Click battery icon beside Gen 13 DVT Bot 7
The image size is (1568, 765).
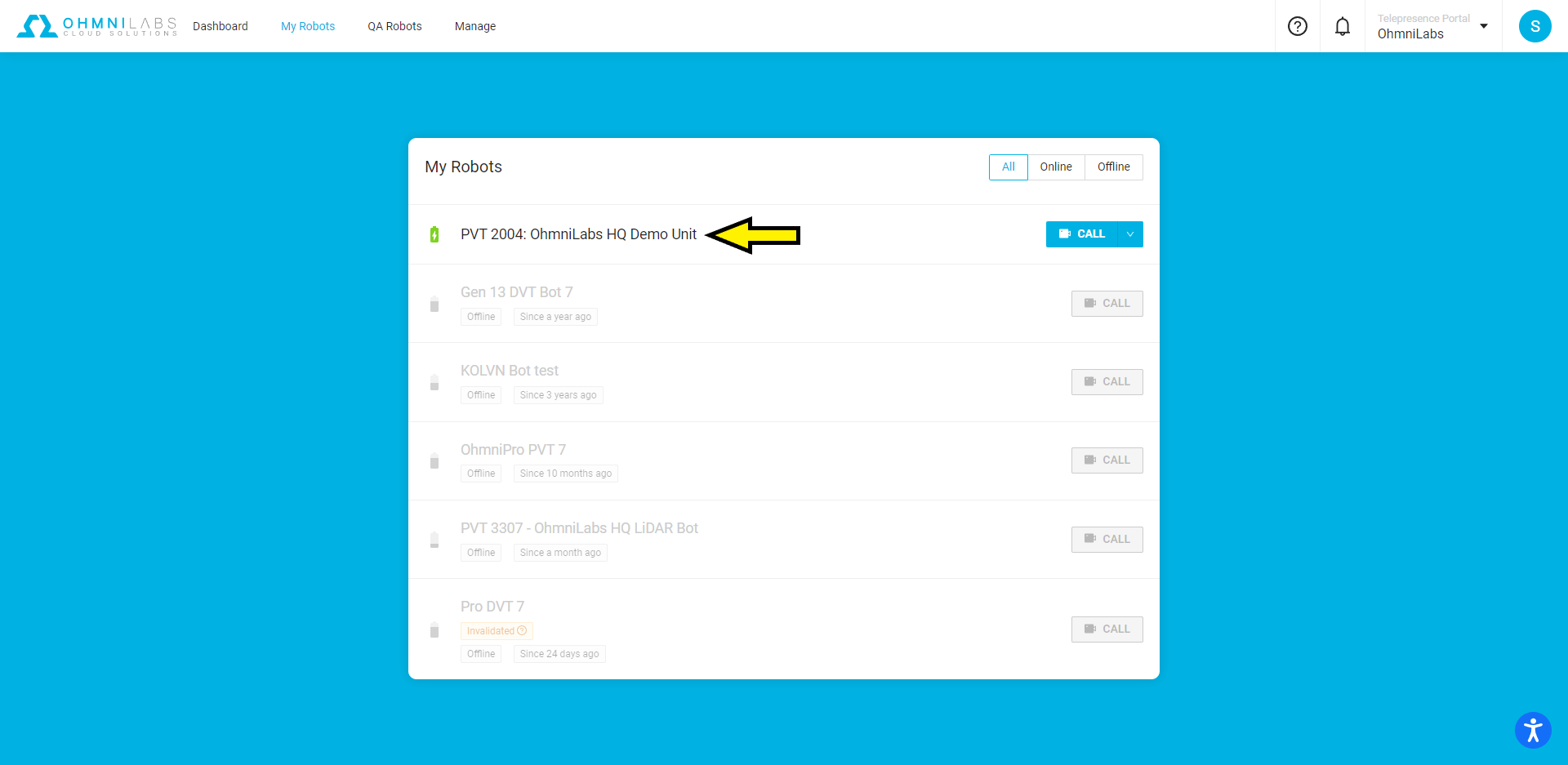pos(434,304)
